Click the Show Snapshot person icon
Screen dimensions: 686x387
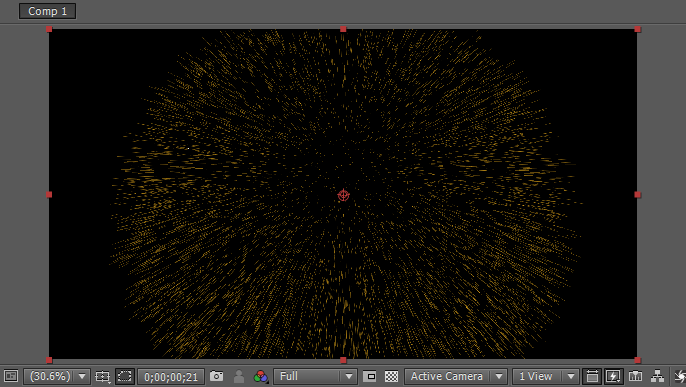tap(239, 377)
